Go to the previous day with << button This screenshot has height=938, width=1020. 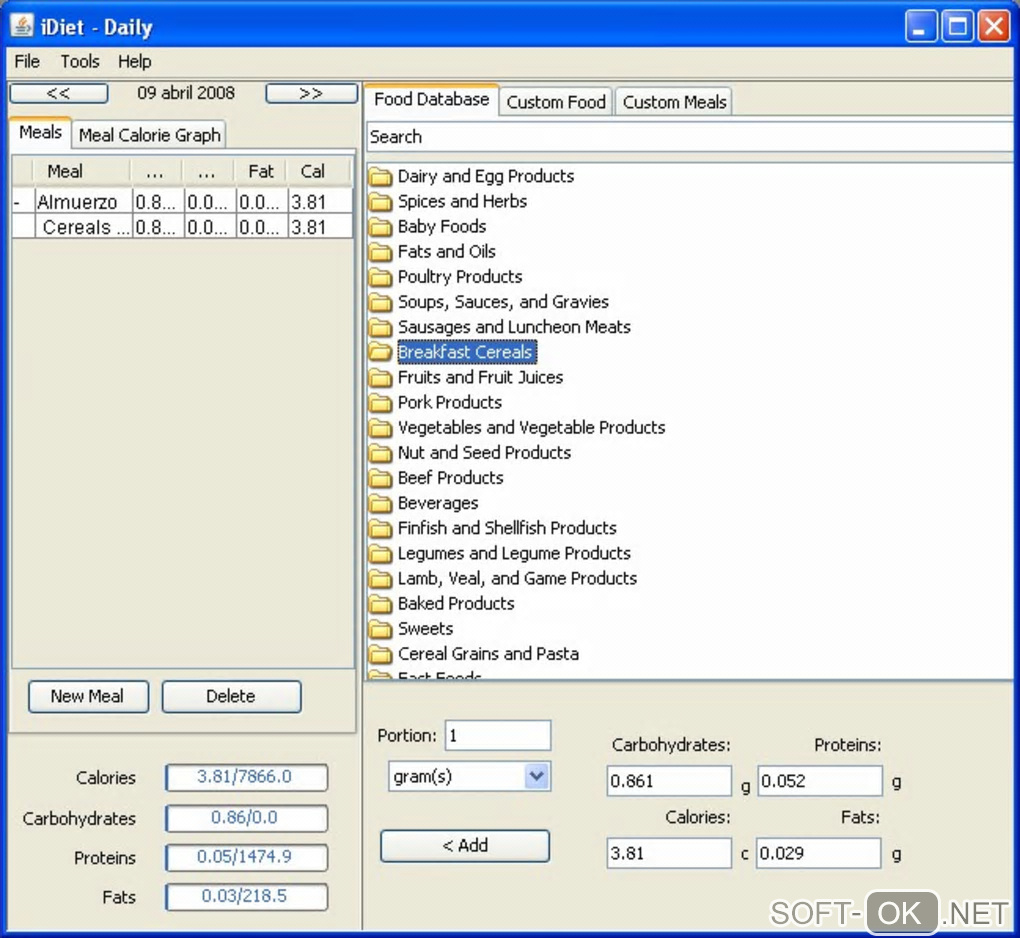click(59, 94)
